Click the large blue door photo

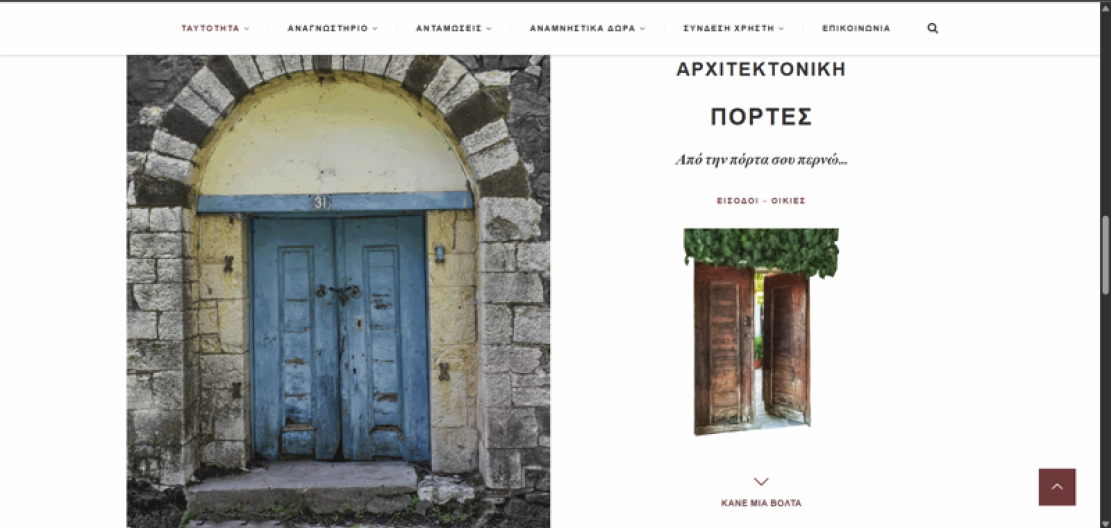(338, 291)
